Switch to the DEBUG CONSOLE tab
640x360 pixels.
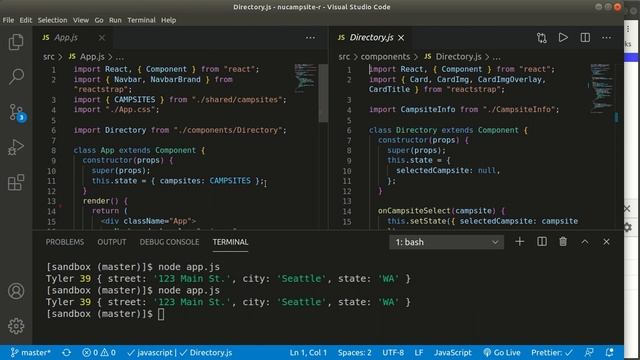(x=169, y=242)
